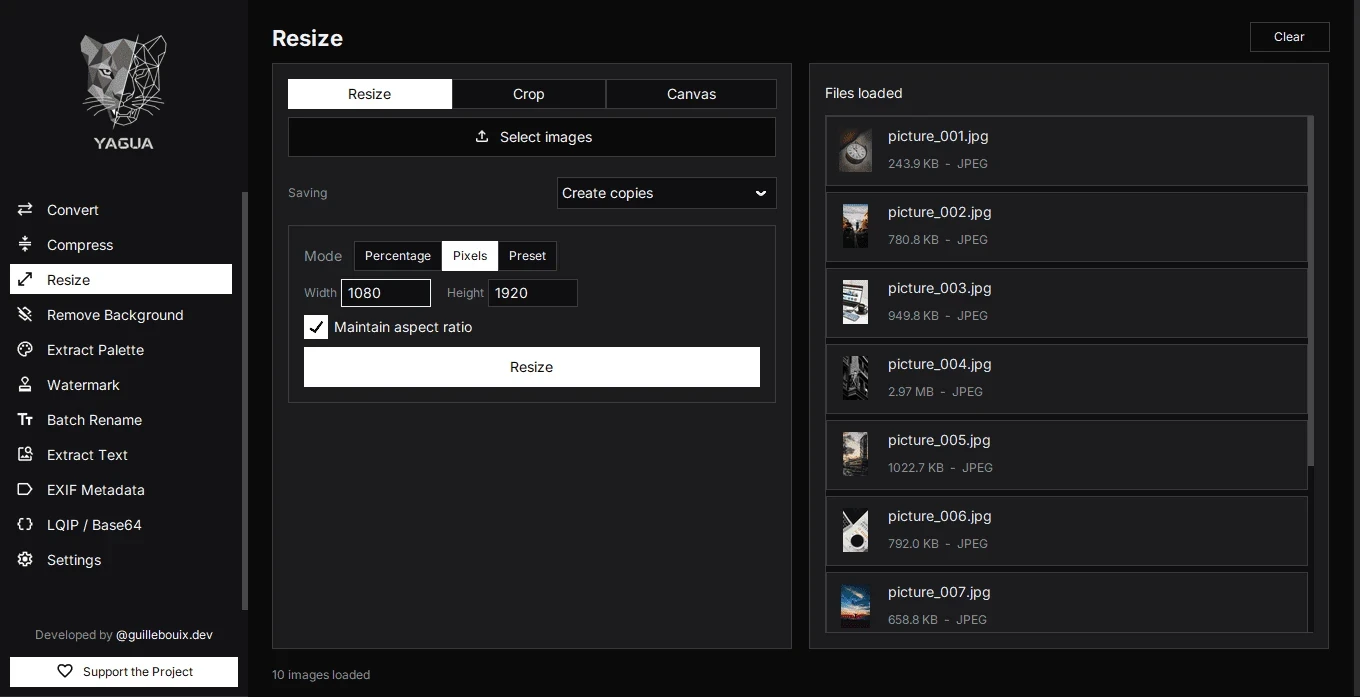Click picture_006.jpg thumbnail
Image resolution: width=1360 pixels, height=697 pixels.
pos(855,530)
